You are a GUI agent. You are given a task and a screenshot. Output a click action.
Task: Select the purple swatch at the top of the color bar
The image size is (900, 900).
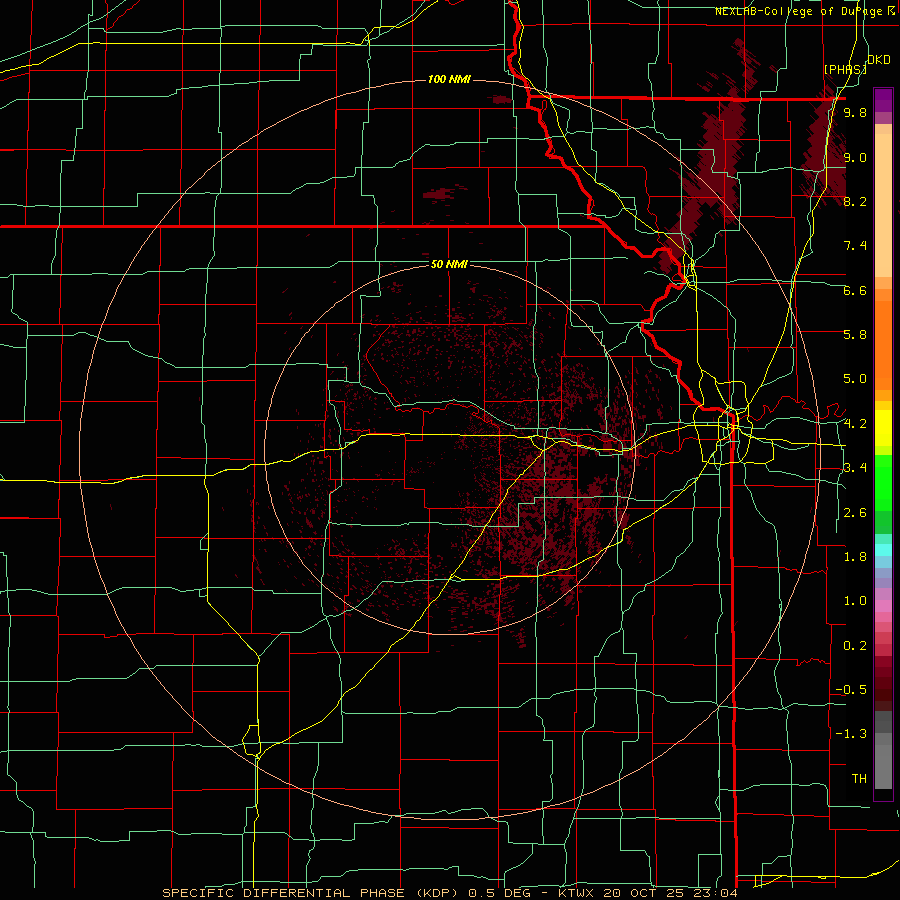click(x=883, y=100)
